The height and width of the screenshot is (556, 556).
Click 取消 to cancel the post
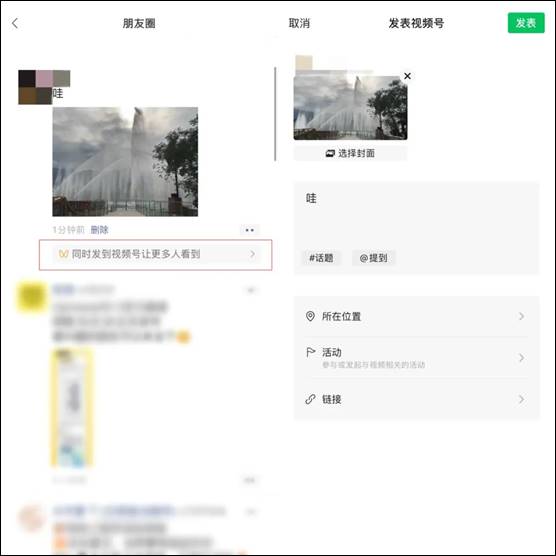click(x=299, y=23)
